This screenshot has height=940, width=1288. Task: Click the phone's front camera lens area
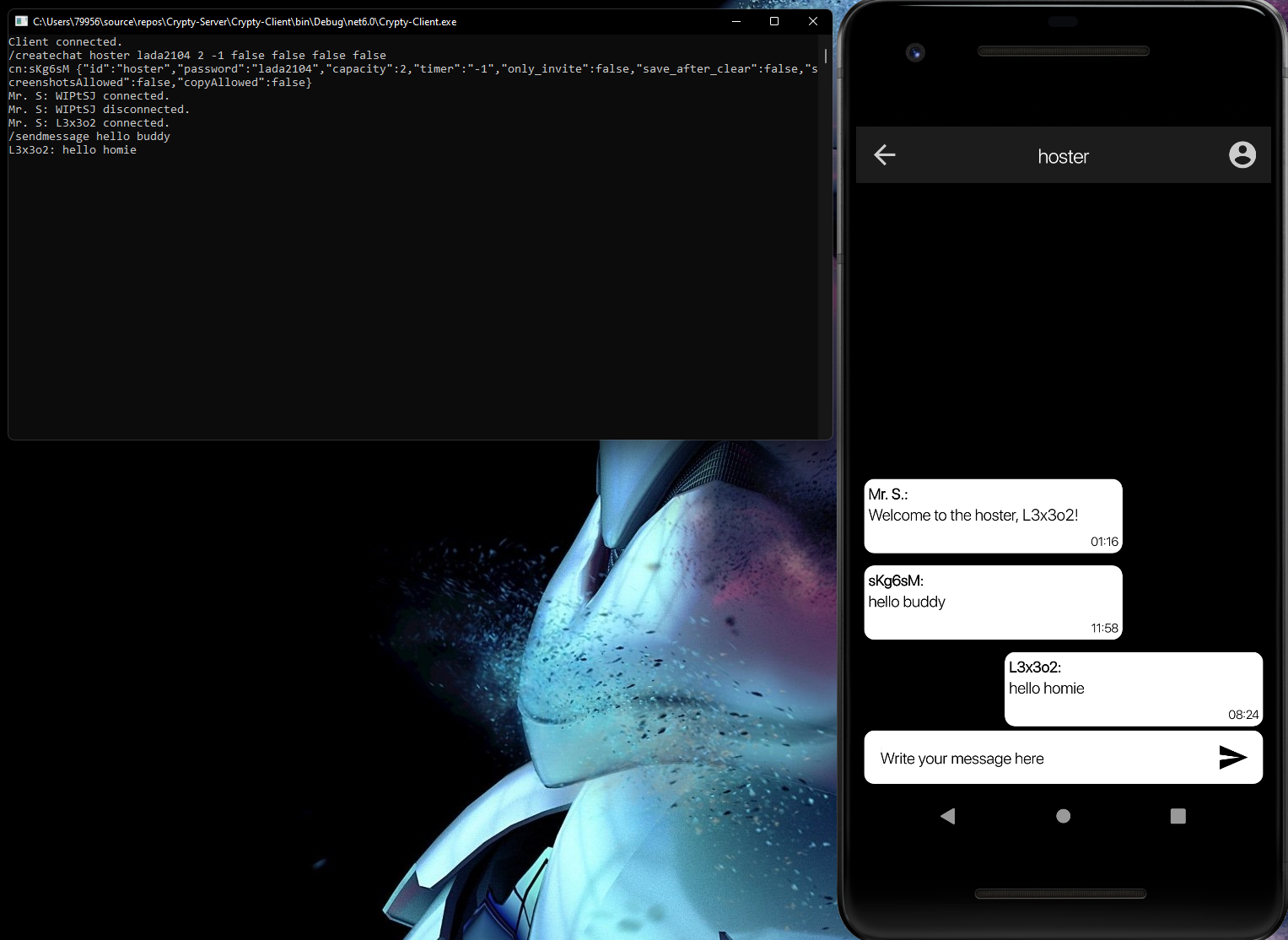(916, 52)
